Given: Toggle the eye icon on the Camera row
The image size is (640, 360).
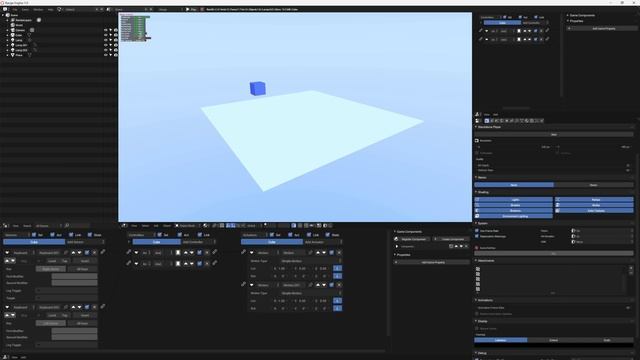Looking at the screenshot, I should click(x=106, y=30).
